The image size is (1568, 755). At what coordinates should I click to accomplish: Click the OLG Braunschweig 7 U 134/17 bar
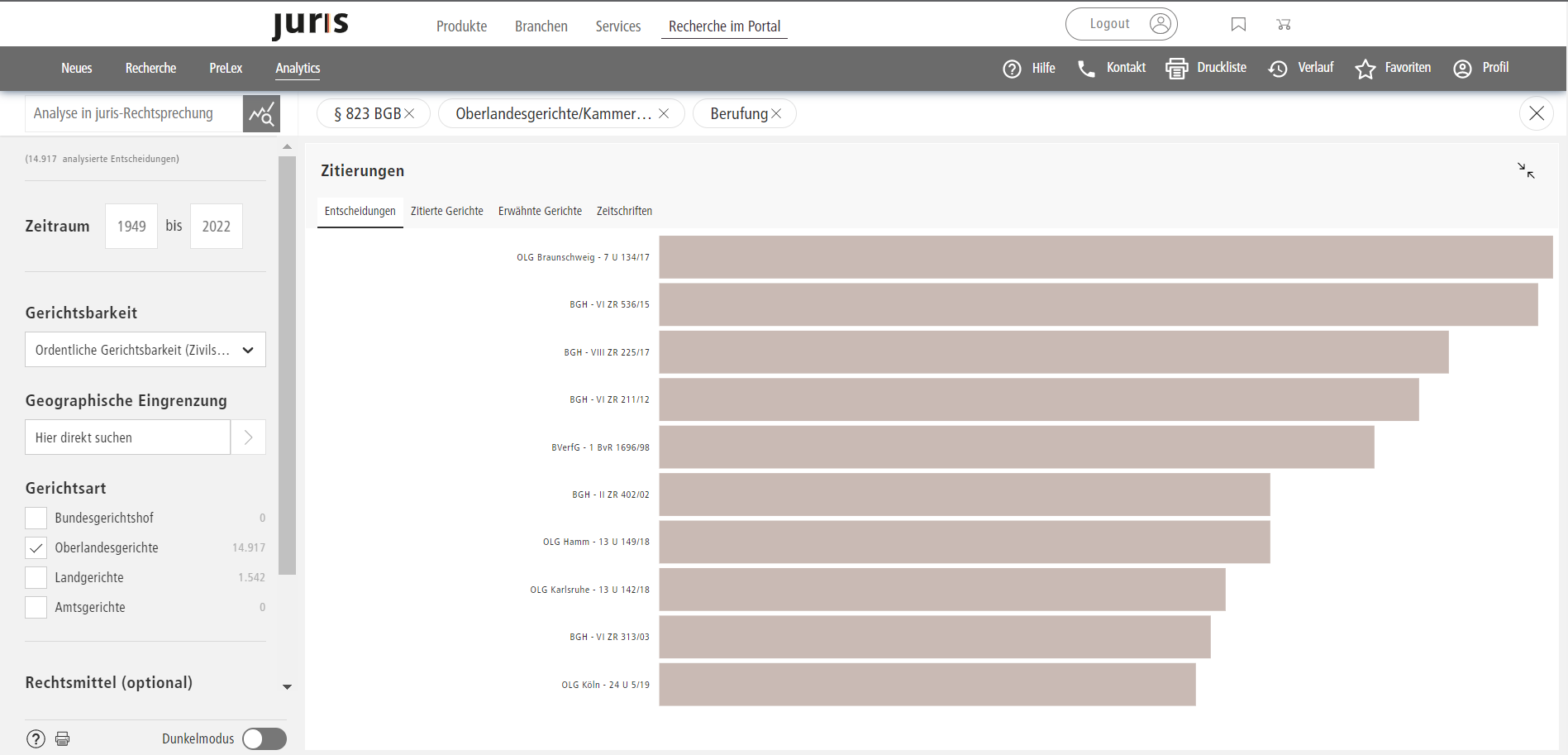tap(1105, 257)
